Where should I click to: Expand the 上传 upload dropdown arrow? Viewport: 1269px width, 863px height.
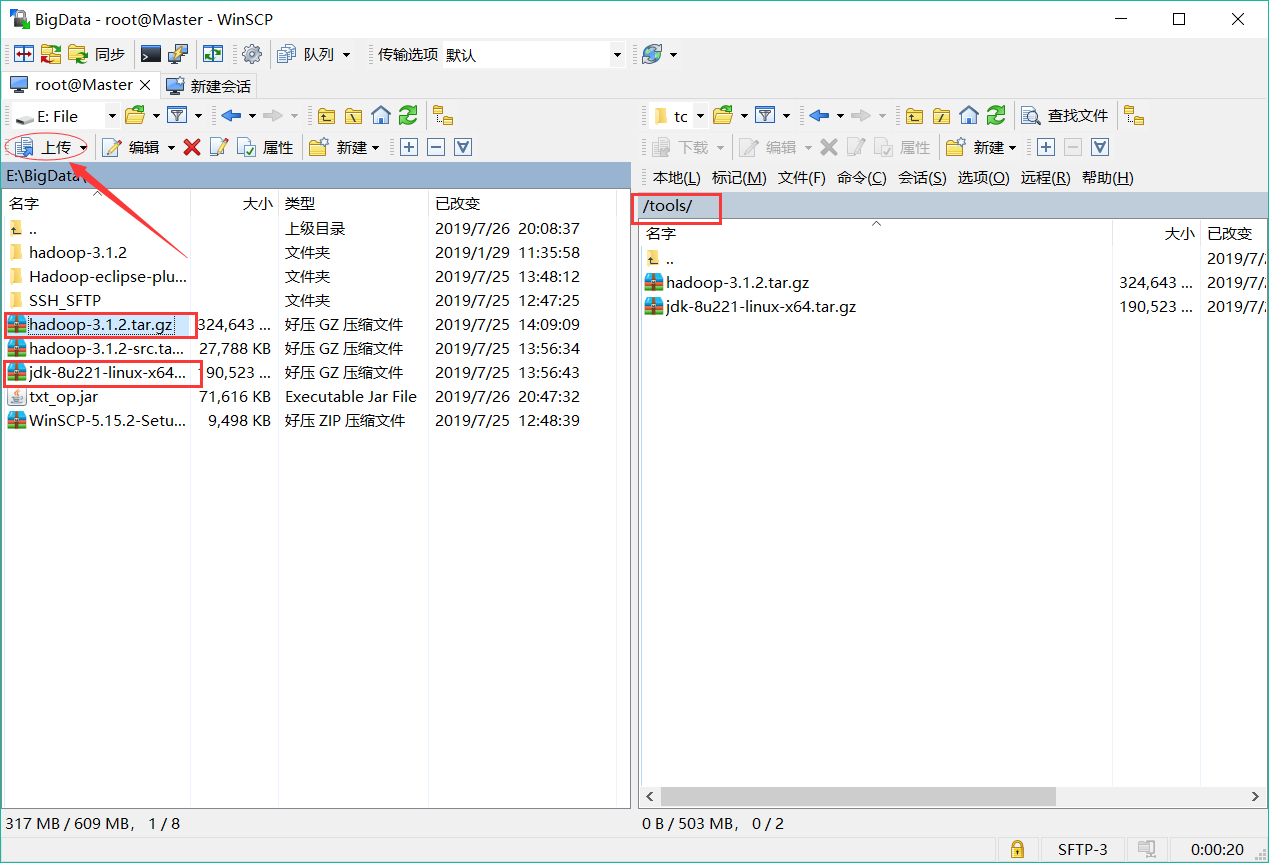pos(84,147)
